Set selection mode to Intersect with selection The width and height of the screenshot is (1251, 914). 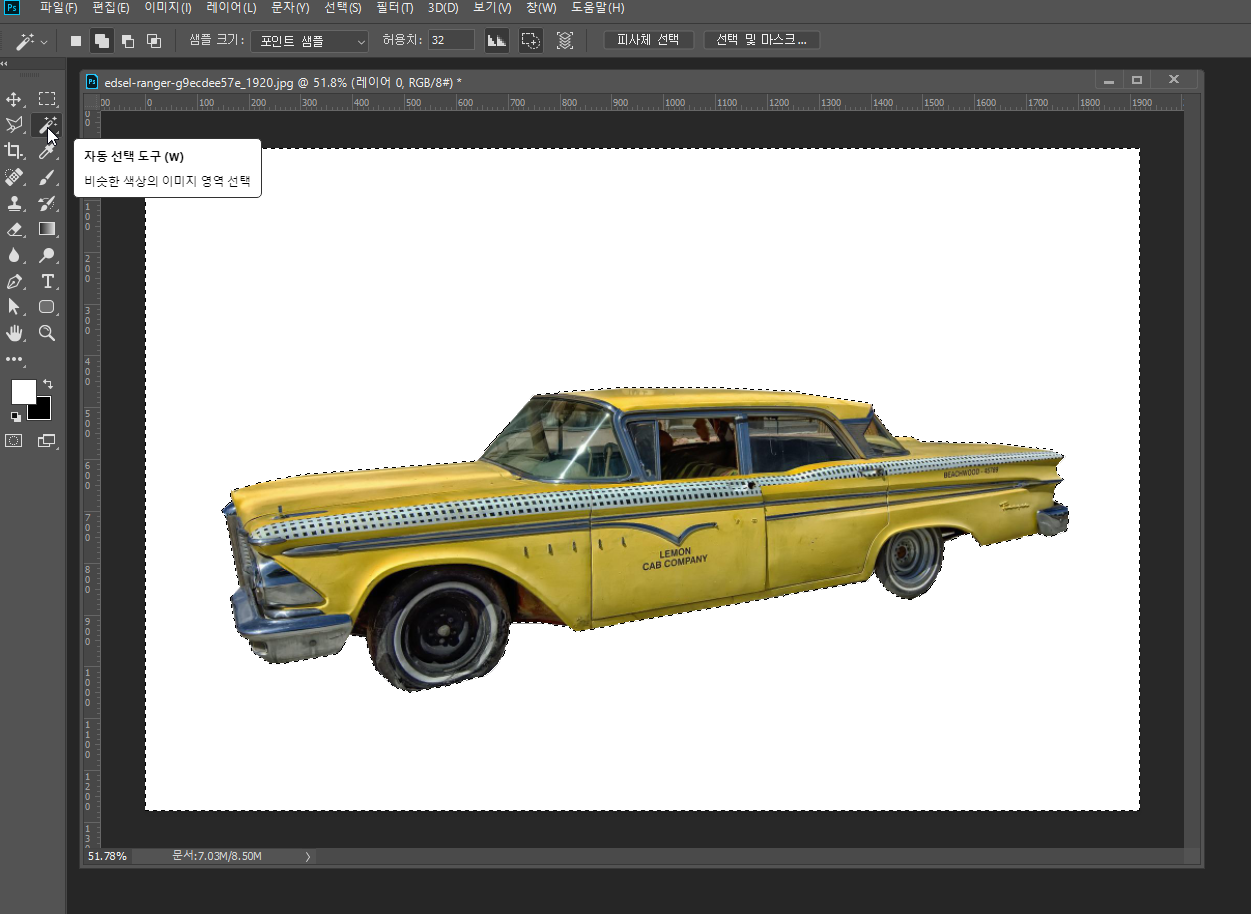(154, 41)
